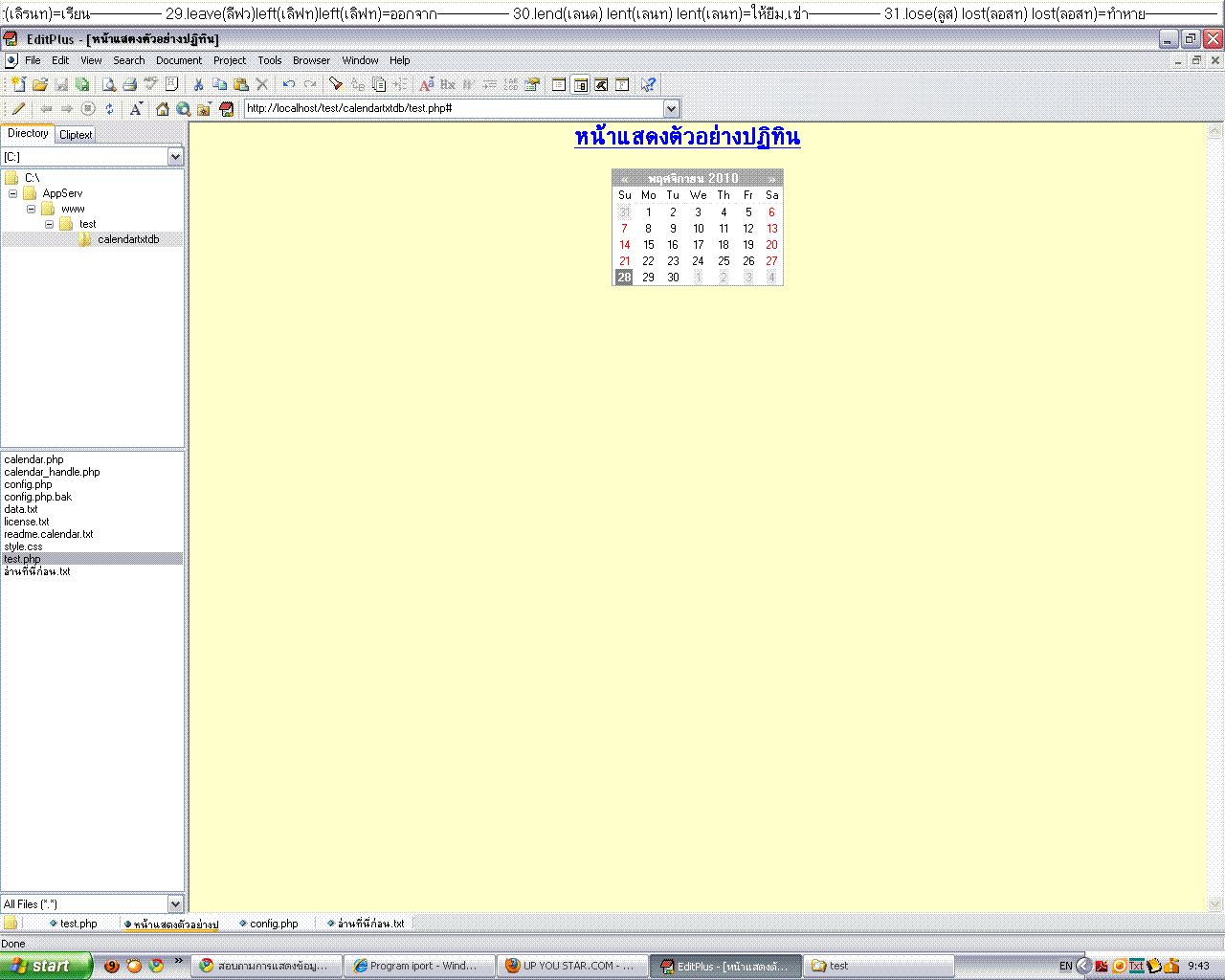Switch to UP YOU STAR.COM taskbar window
The width and height of the screenshot is (1225, 980).
point(572,966)
